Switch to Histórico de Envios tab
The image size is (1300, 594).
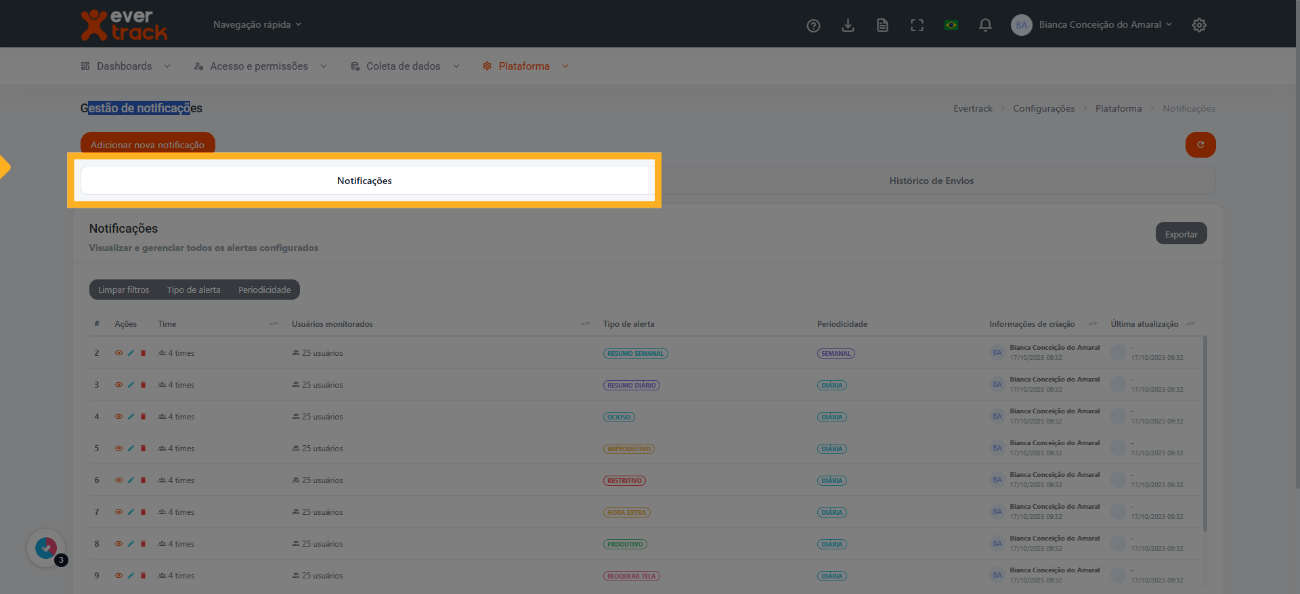click(931, 181)
